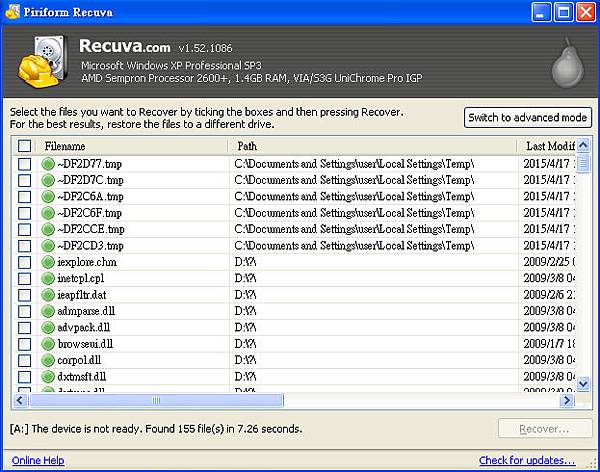Click the disabled Recover... button
Viewport: 600px width, 472px height.
pos(545,429)
